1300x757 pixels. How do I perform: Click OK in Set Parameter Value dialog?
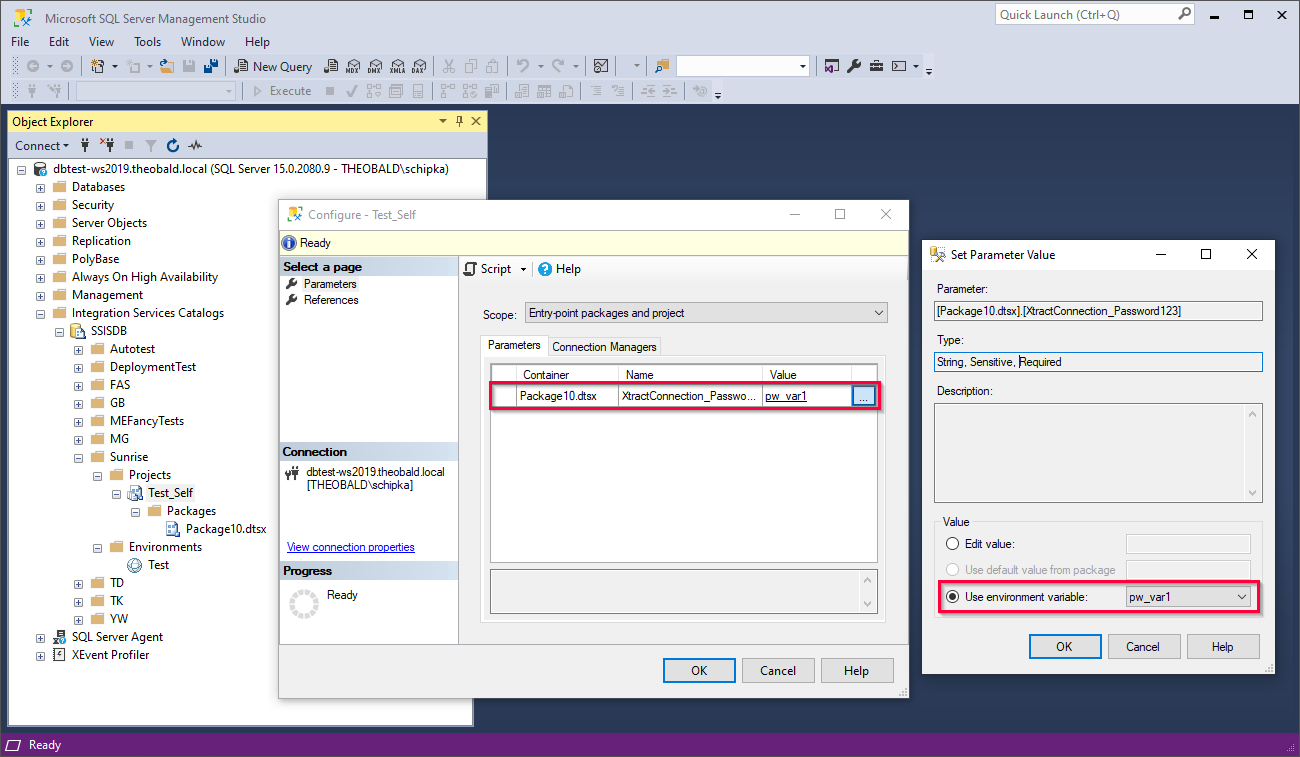[1064, 647]
